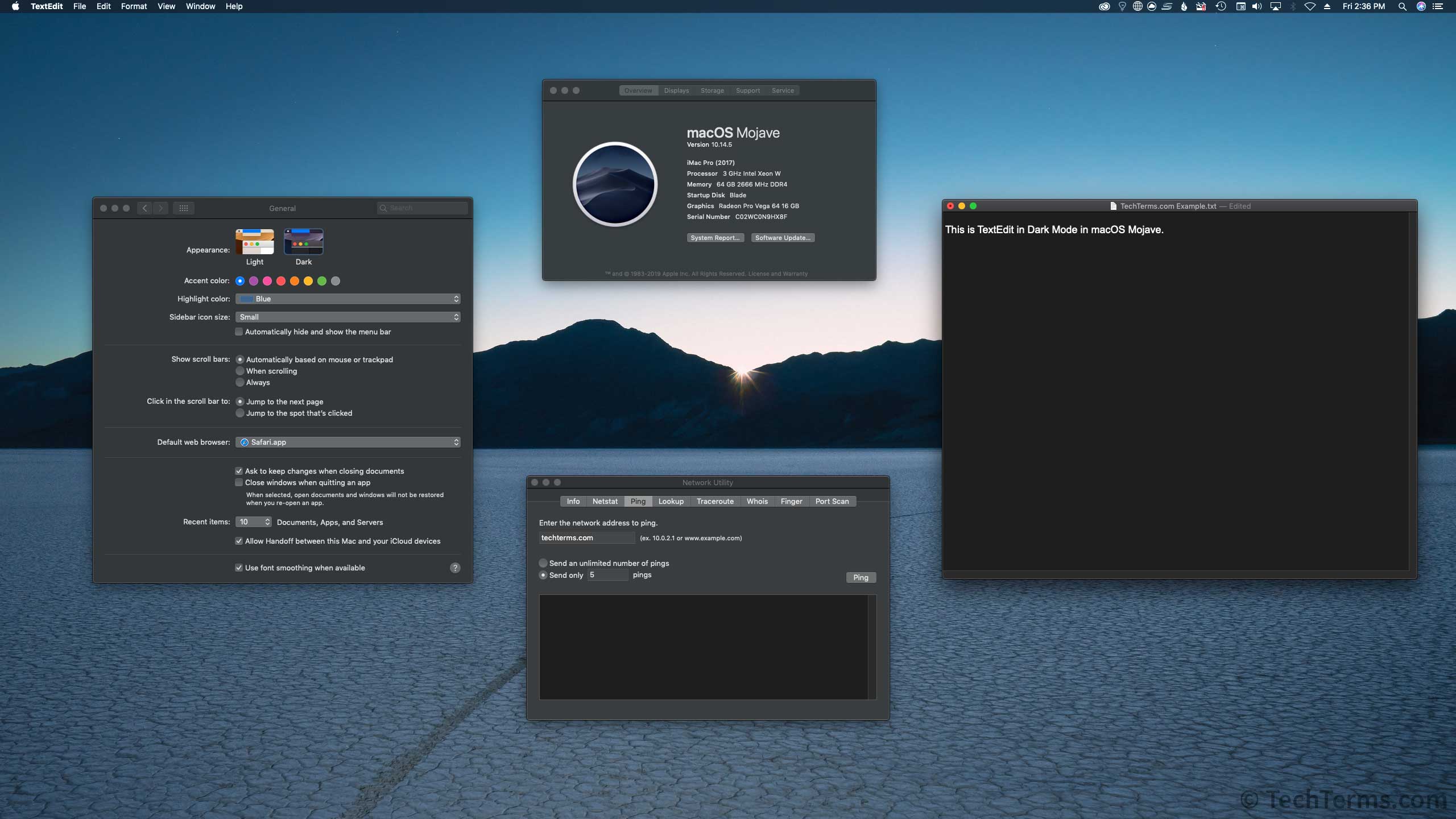
Task: Activate Siri from menu bar
Action: 1421,6
